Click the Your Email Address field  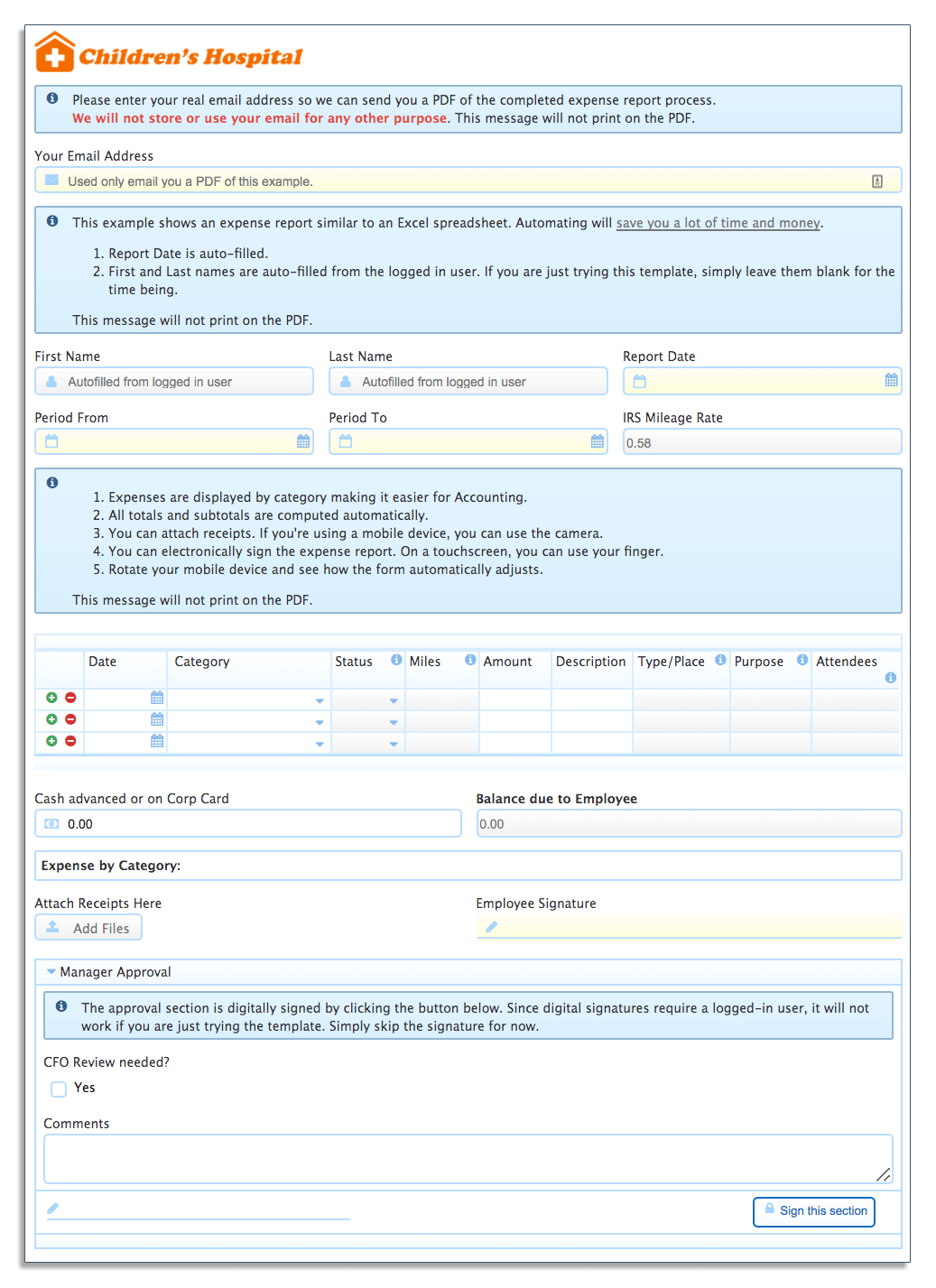tap(468, 181)
